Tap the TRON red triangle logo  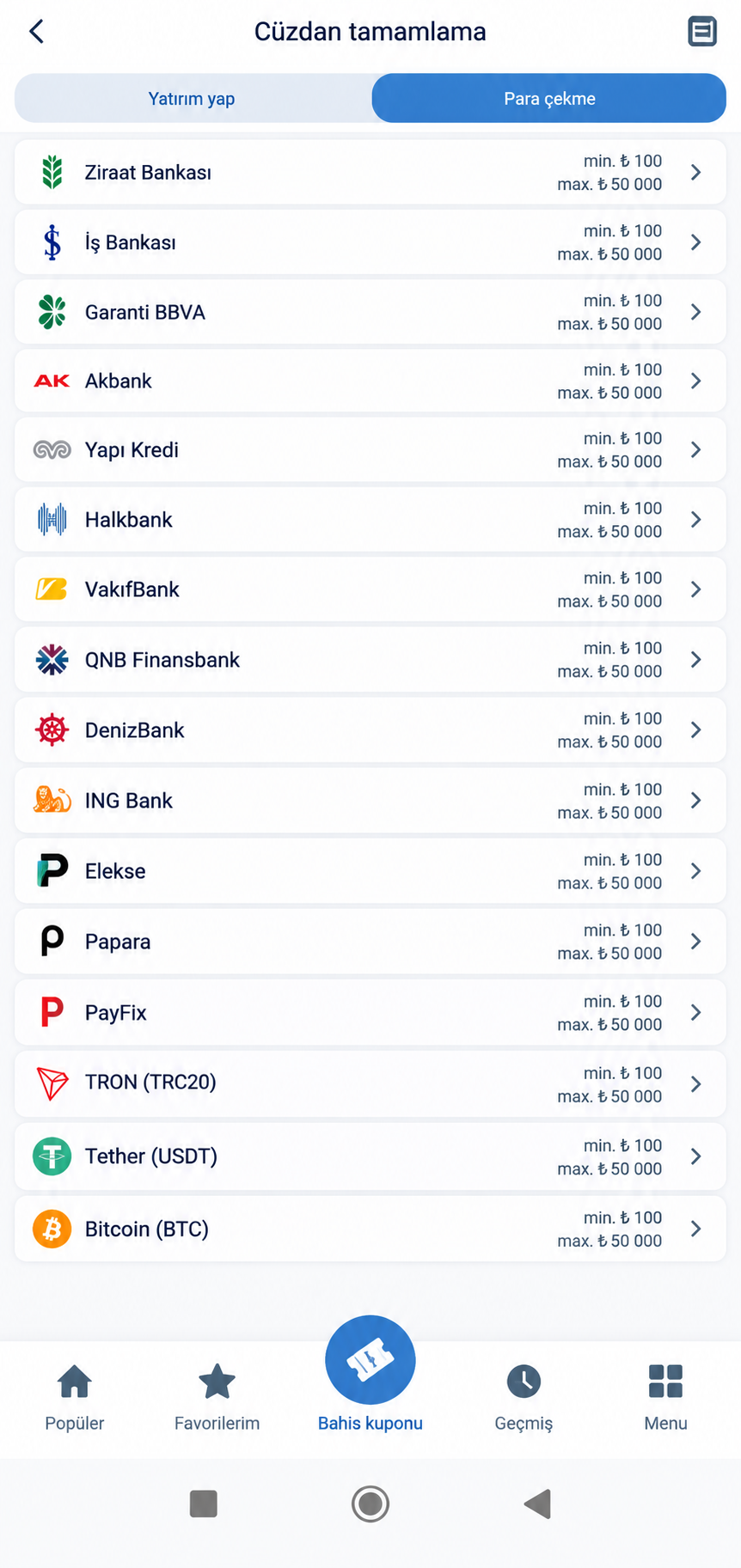(52, 1083)
